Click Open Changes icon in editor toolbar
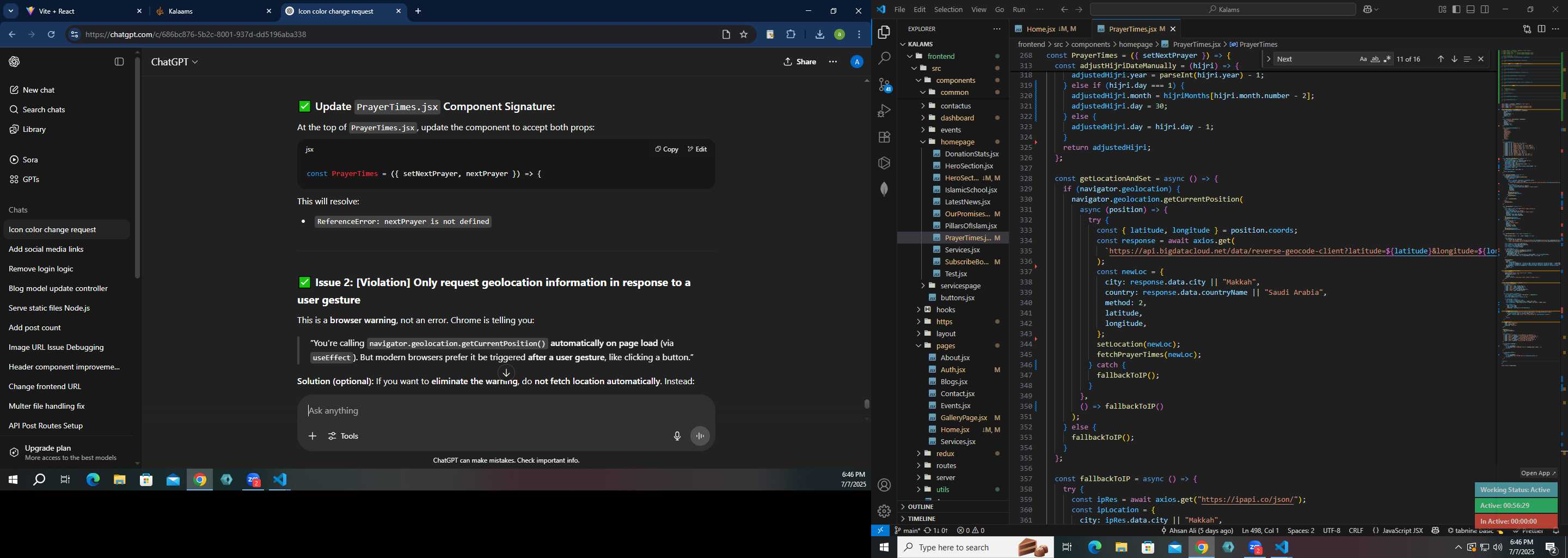1568x558 pixels. pos(1527,29)
